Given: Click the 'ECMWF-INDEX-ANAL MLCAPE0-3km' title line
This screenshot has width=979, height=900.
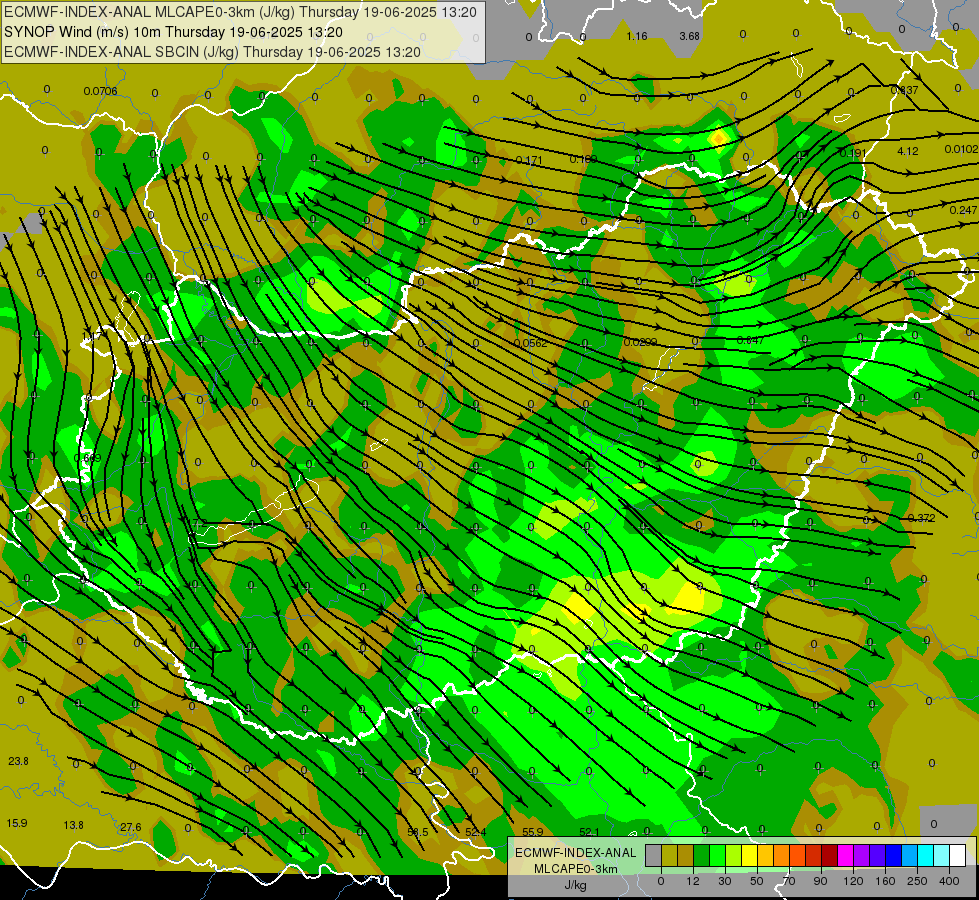Looking at the screenshot, I should click(x=240, y=12).
